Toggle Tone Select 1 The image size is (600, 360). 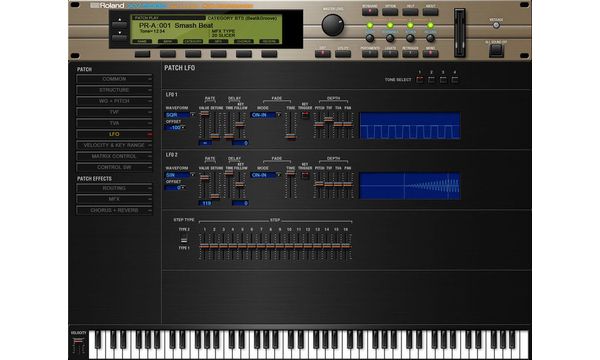(420, 80)
